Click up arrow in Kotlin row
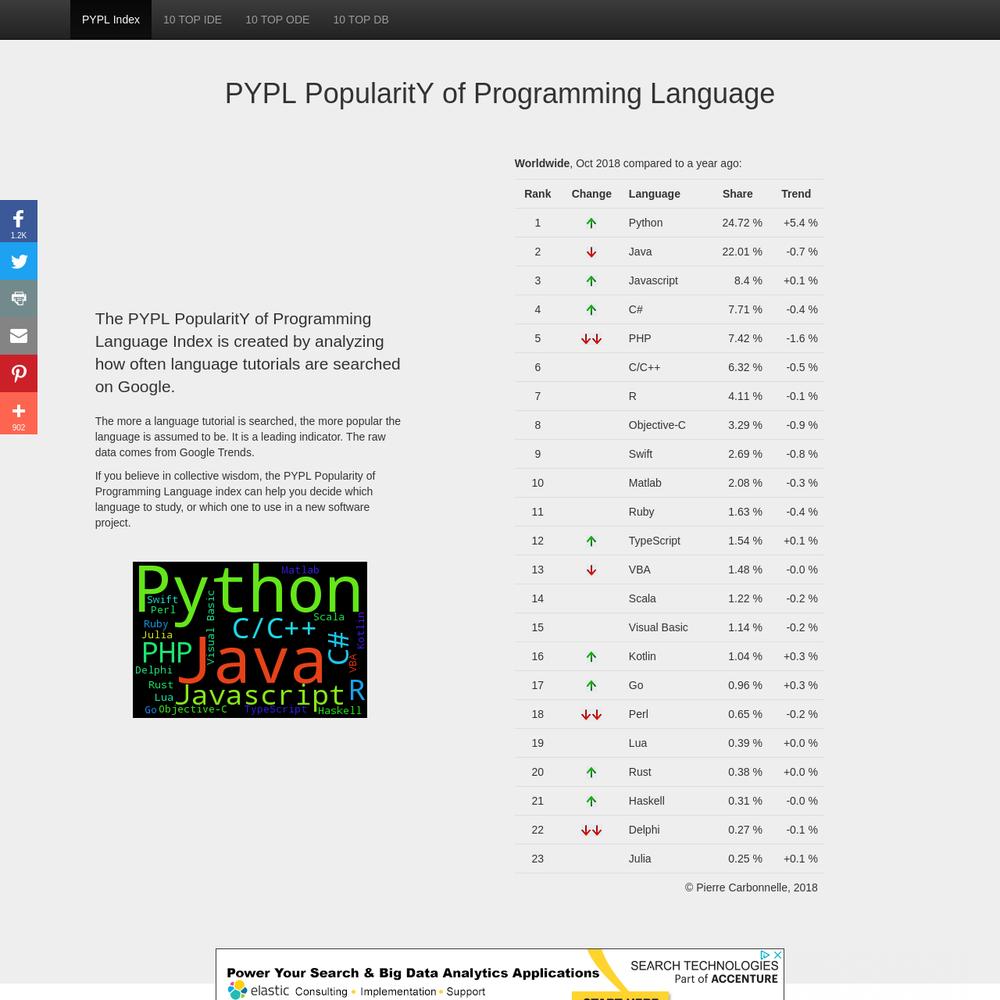This screenshot has width=1000, height=1000. click(x=591, y=656)
